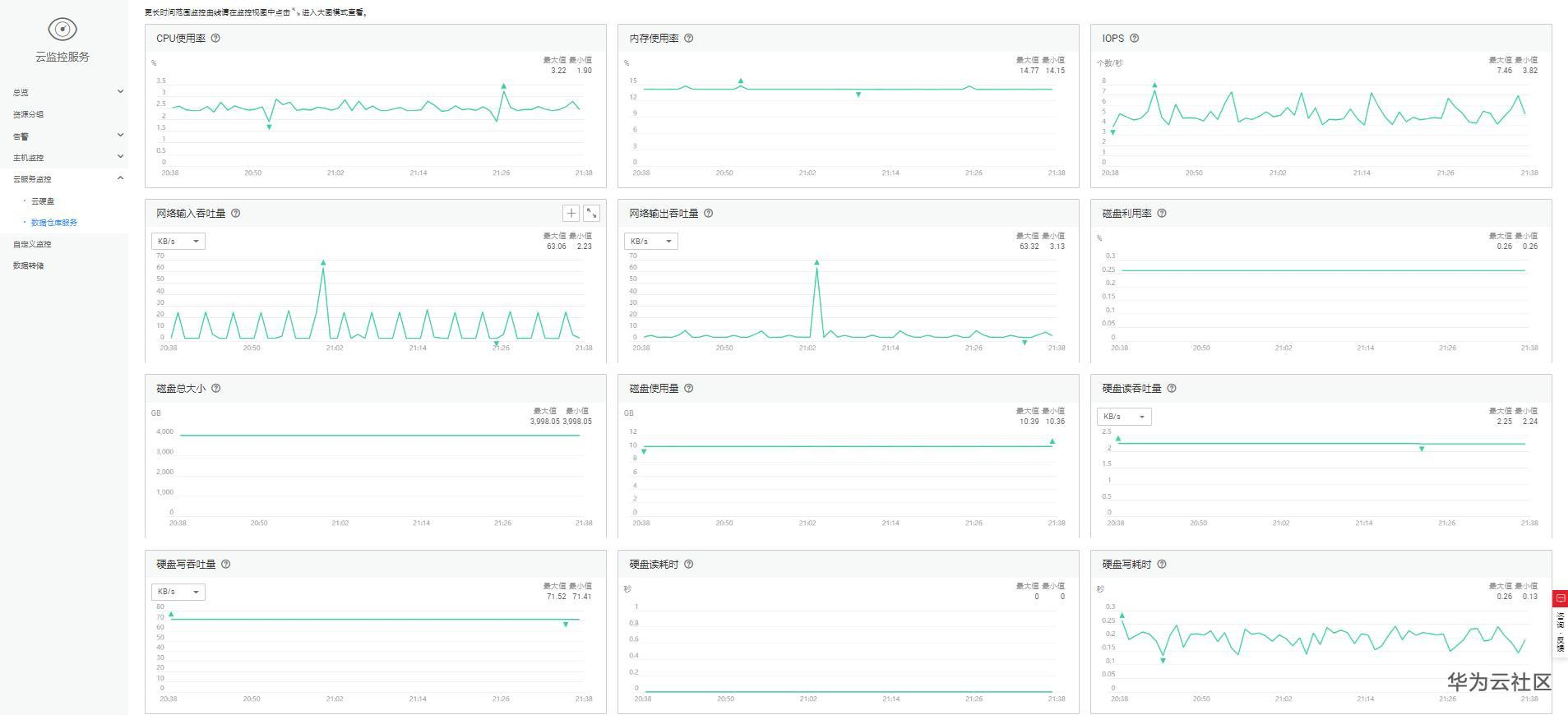
Task: Click the question mark next to 硬盘读吞吐量
Action: 1172,389
